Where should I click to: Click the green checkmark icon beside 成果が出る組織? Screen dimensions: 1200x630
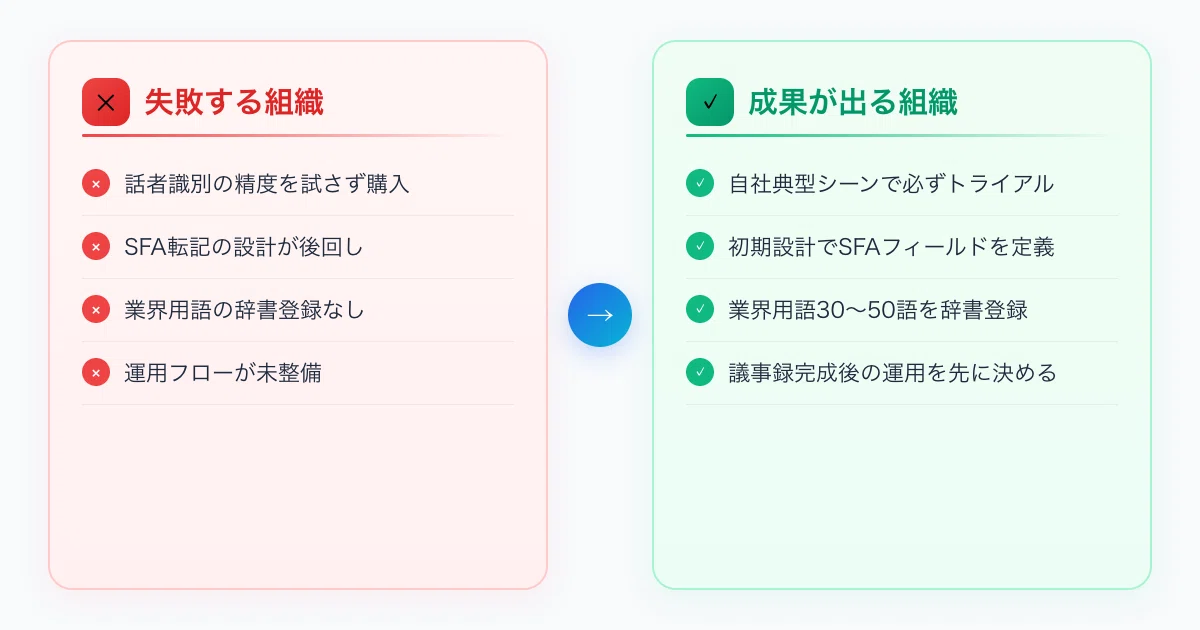(x=710, y=102)
